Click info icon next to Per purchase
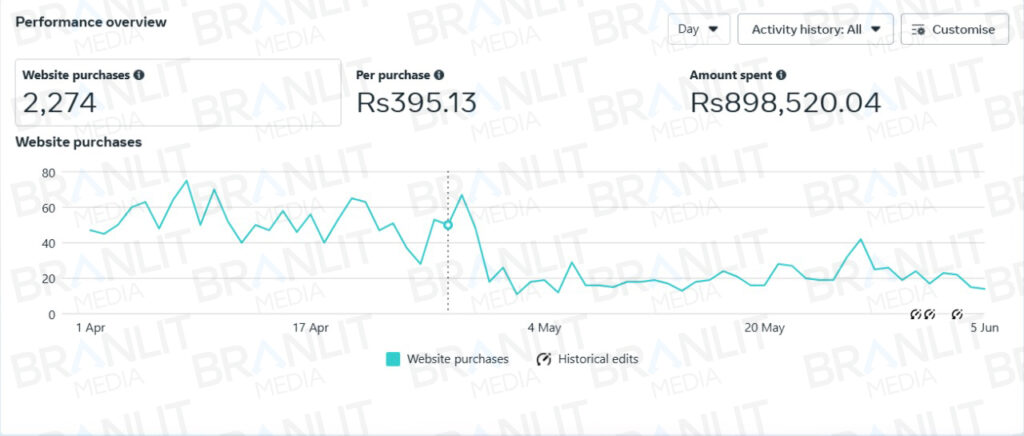 point(439,75)
